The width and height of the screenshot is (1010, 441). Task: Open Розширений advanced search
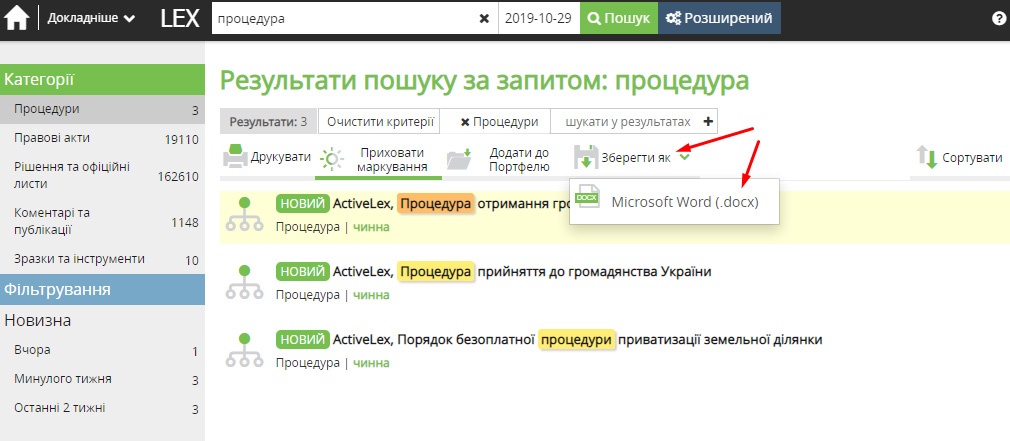(x=719, y=18)
